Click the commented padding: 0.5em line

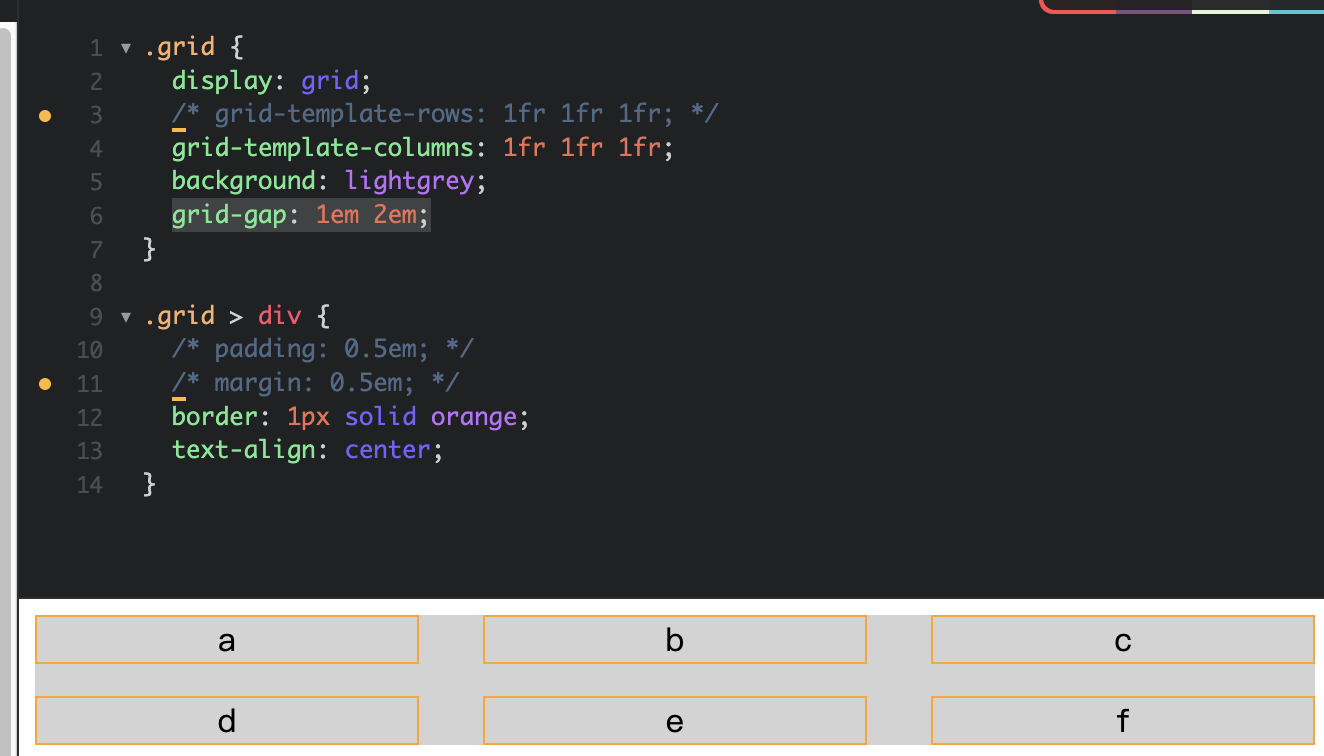click(x=323, y=349)
